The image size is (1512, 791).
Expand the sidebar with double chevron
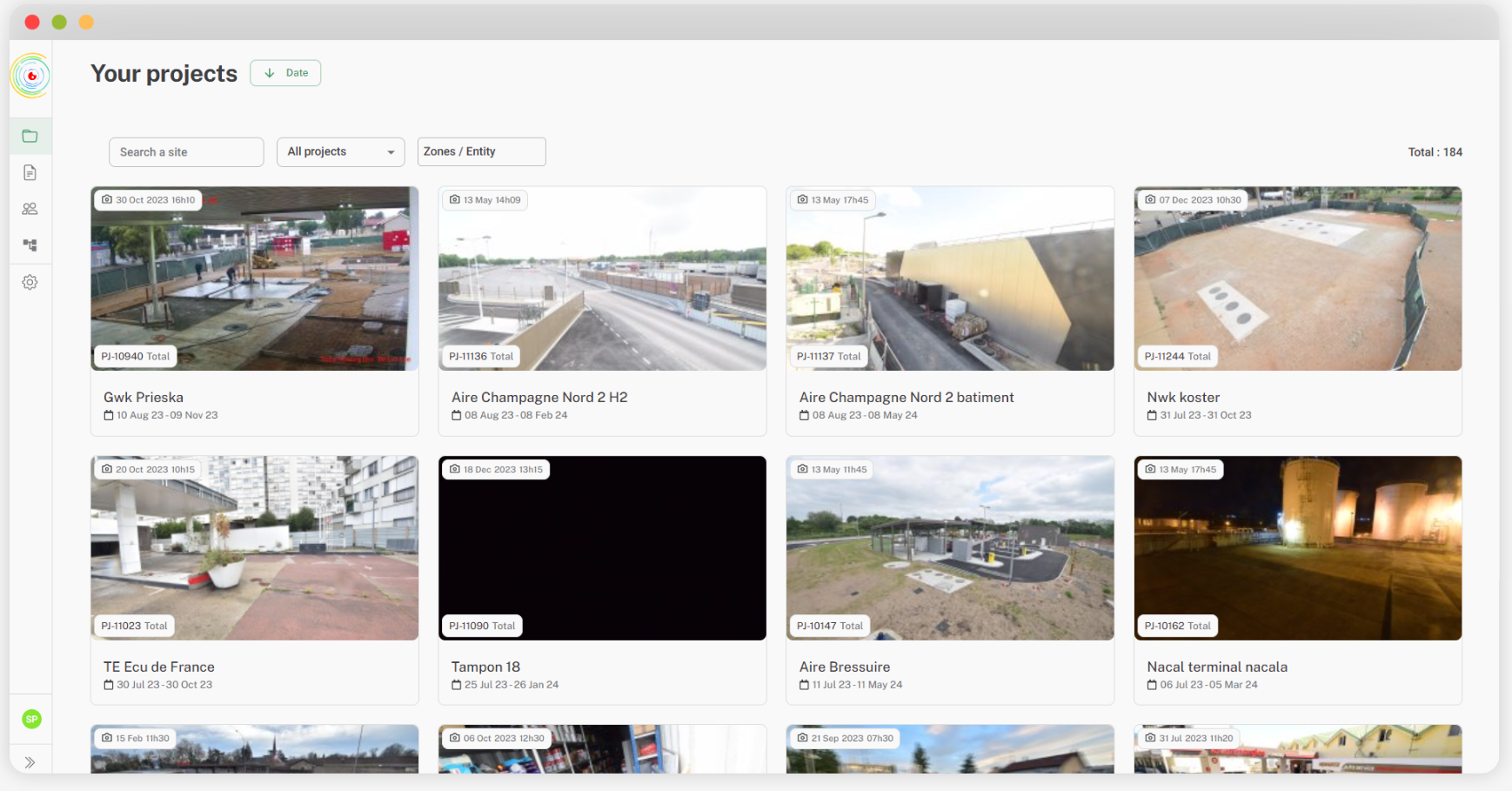coord(30,762)
